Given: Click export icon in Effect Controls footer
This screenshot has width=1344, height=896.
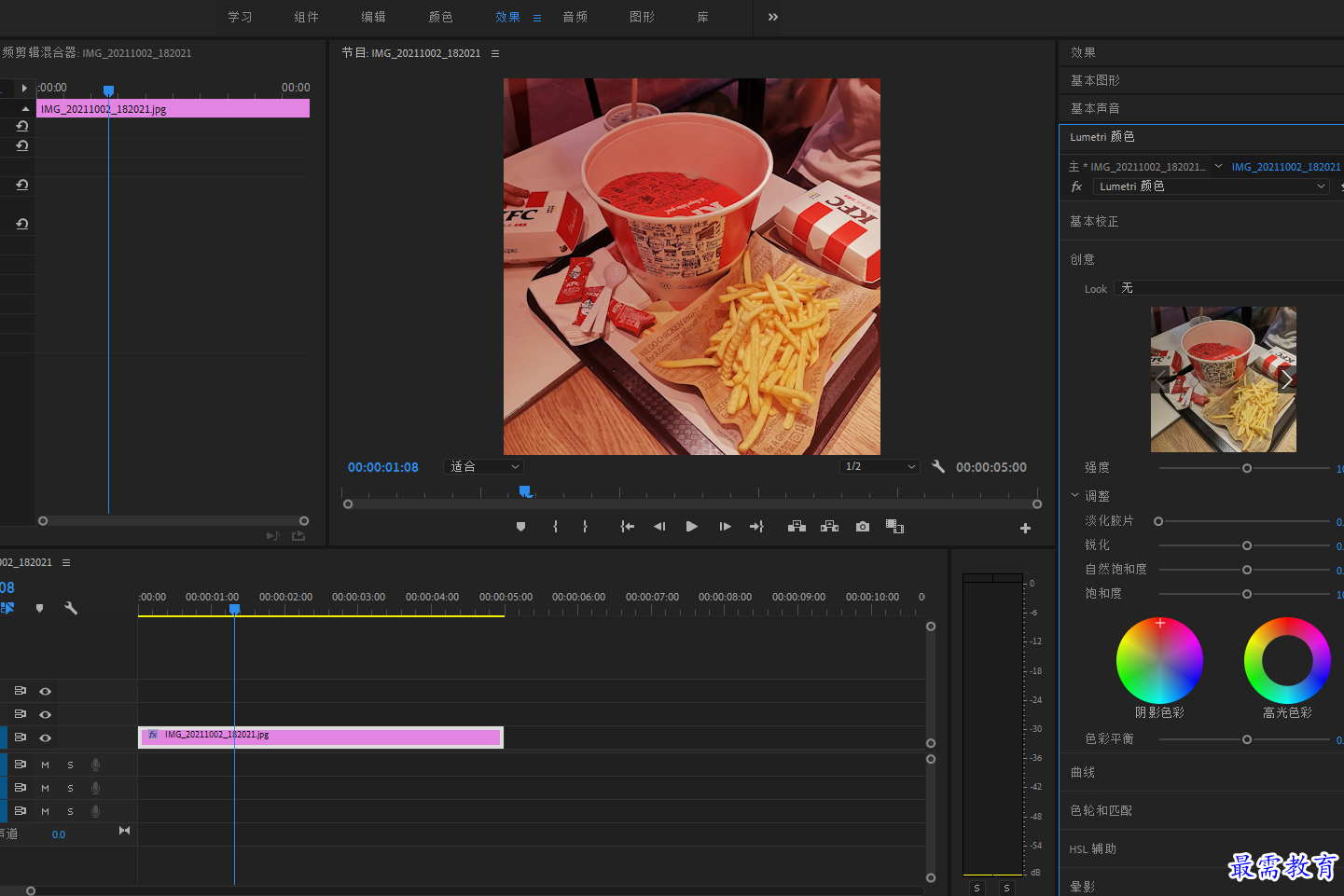Looking at the screenshot, I should click(x=298, y=535).
